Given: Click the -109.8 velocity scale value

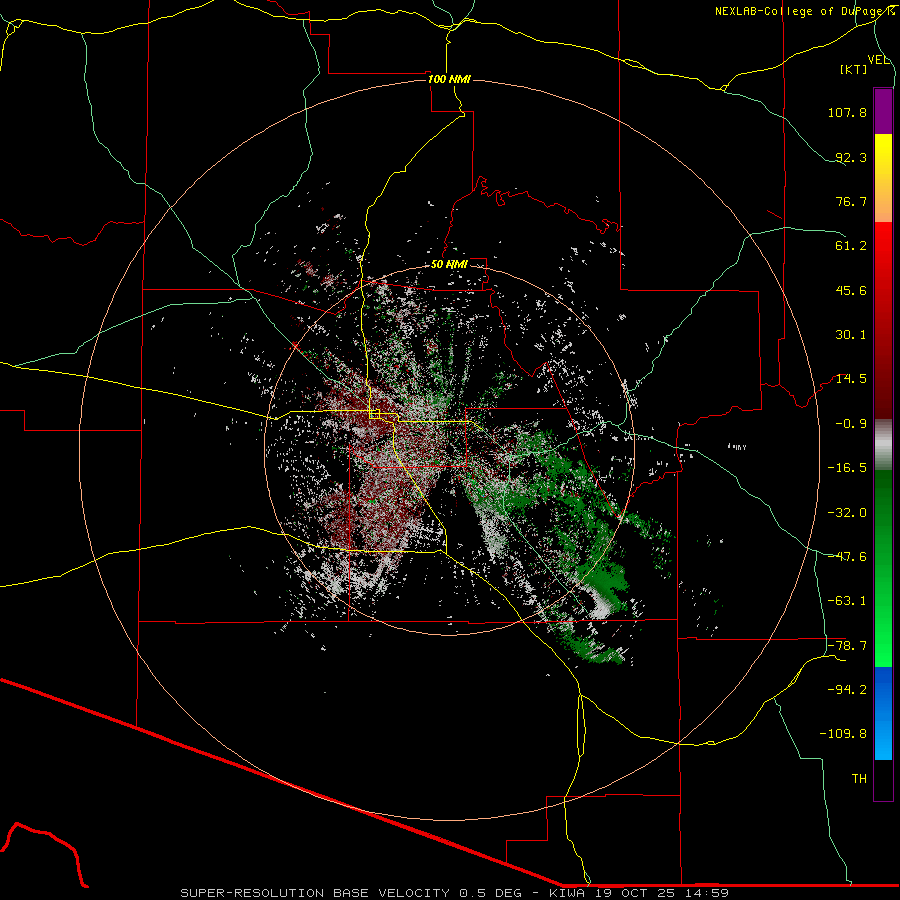Looking at the screenshot, I should click(843, 734).
